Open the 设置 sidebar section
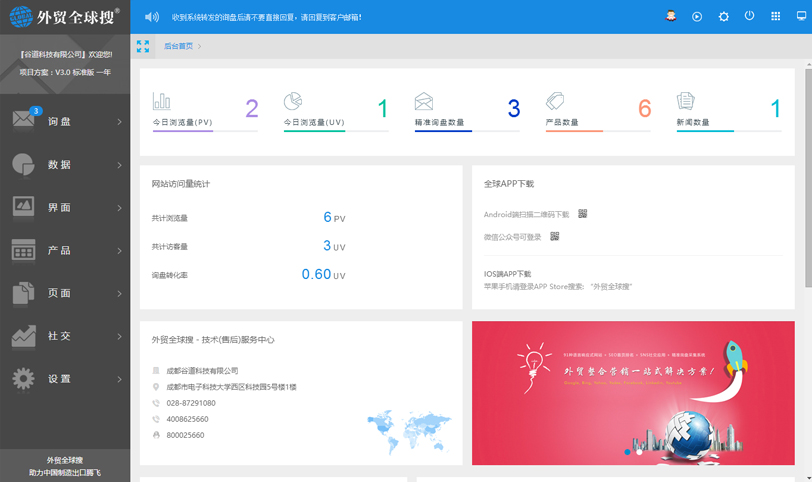Viewport: 812px width, 482px height. [x=65, y=379]
